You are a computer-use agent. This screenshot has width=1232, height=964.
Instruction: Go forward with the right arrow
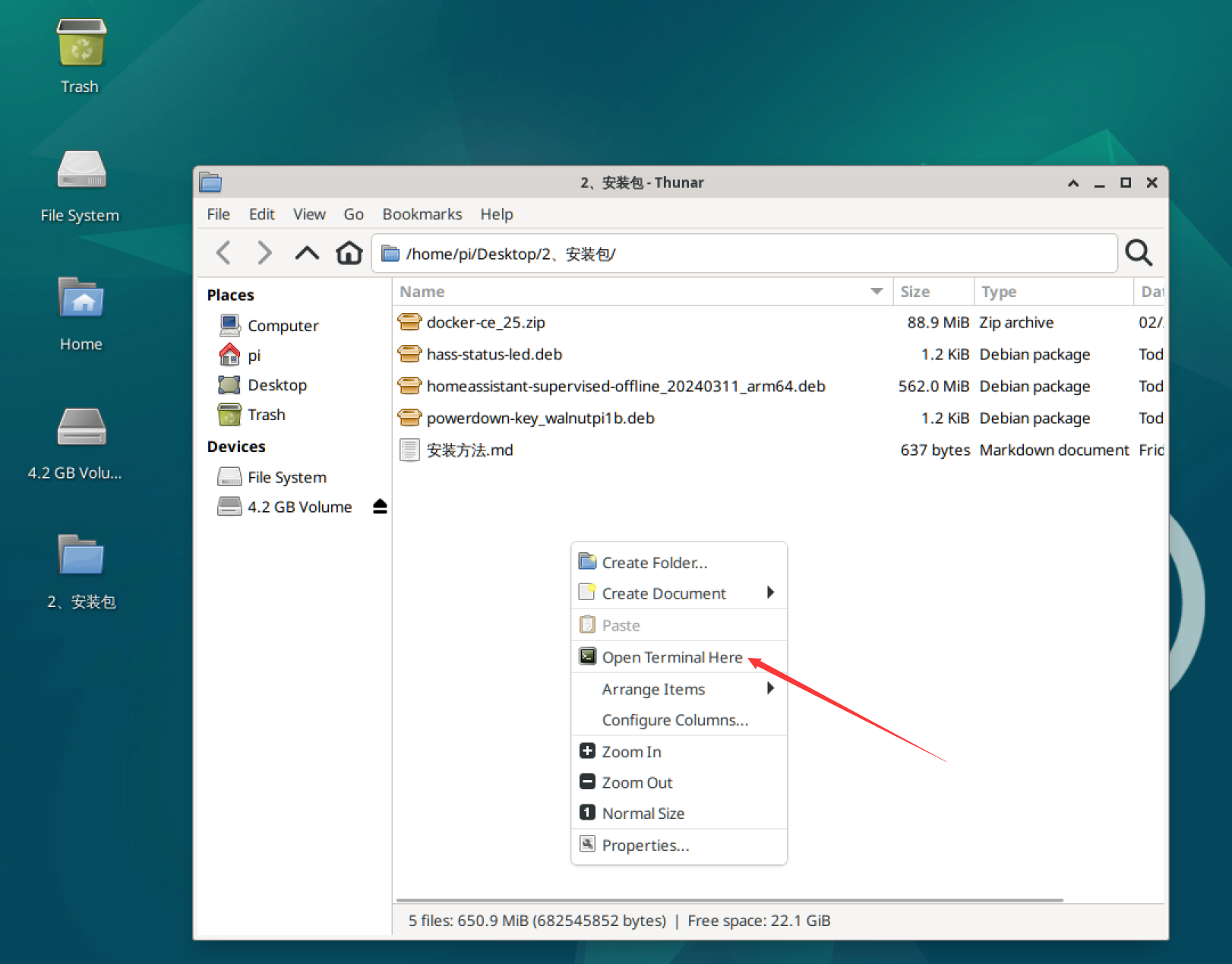coord(264,252)
